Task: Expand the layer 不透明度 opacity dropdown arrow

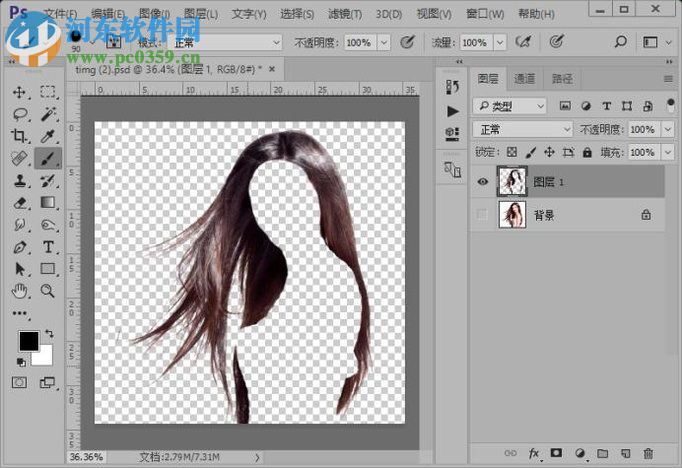Action: coord(665,130)
